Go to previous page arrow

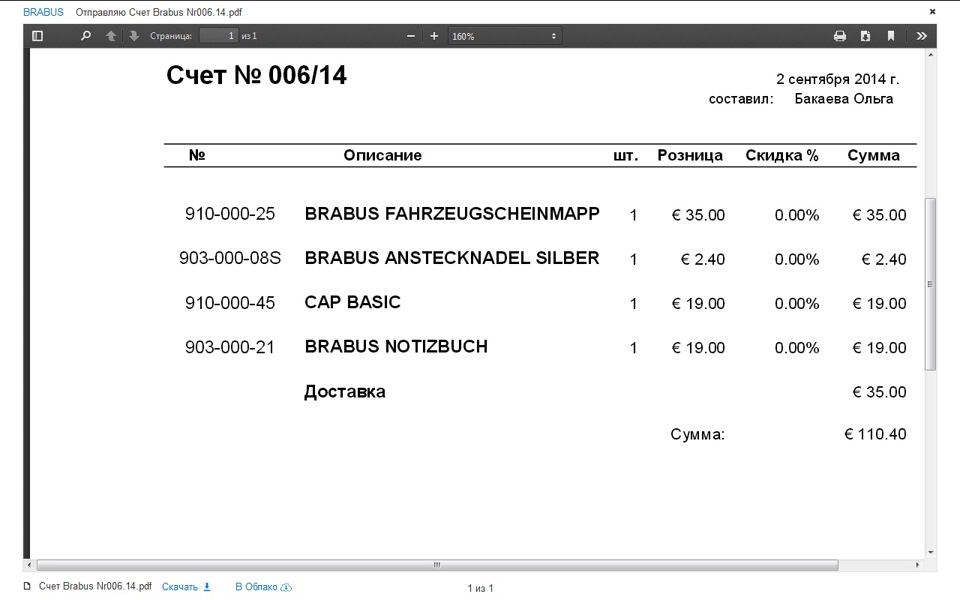[x=111, y=36]
